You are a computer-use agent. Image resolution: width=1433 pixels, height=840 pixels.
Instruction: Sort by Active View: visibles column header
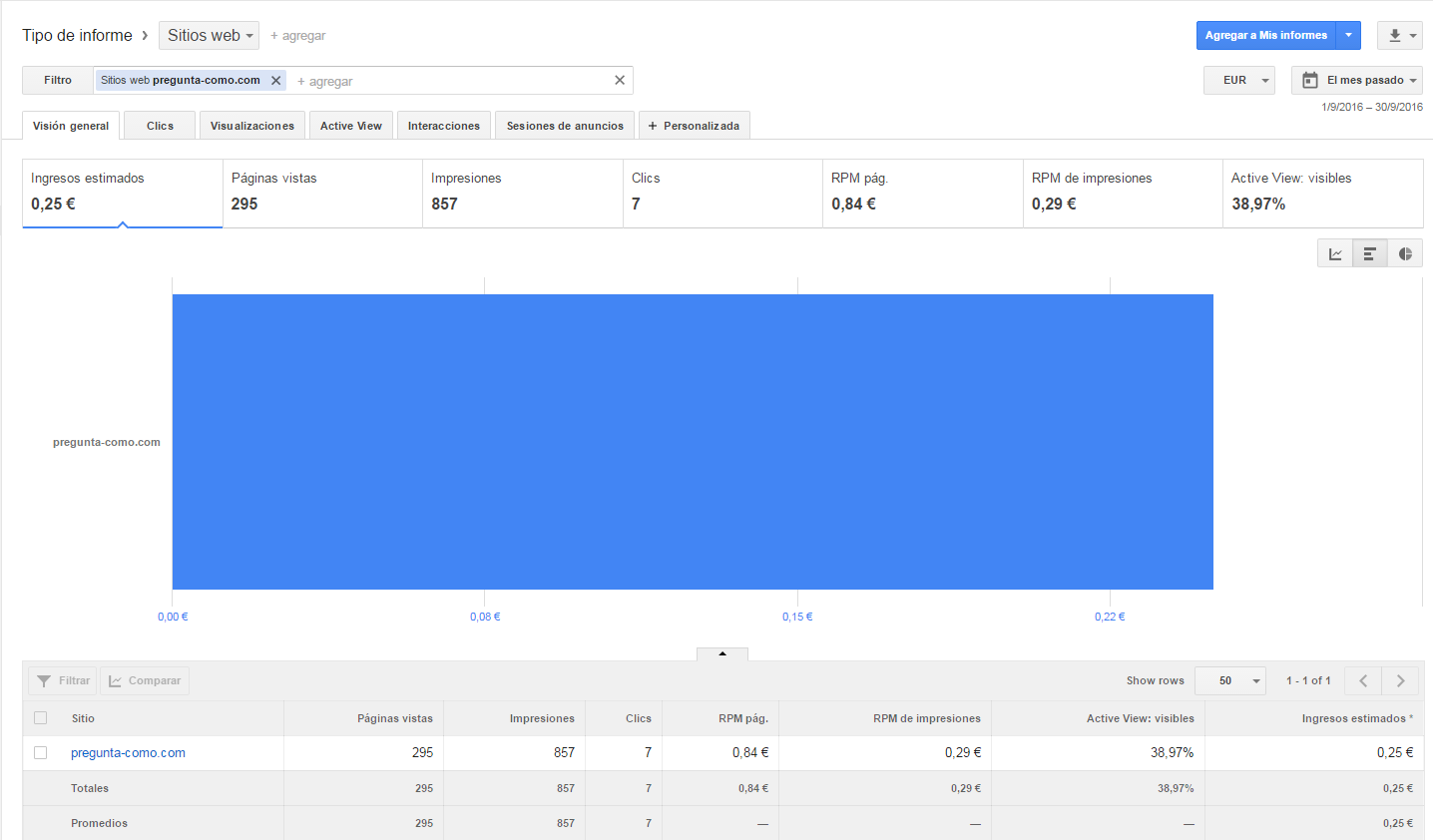point(1141,718)
